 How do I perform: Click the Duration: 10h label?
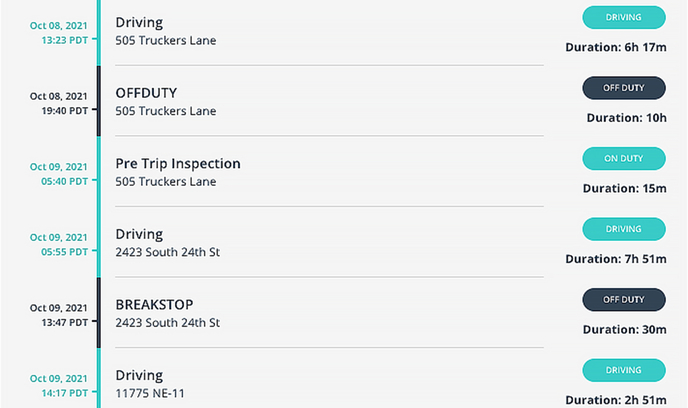627,118
